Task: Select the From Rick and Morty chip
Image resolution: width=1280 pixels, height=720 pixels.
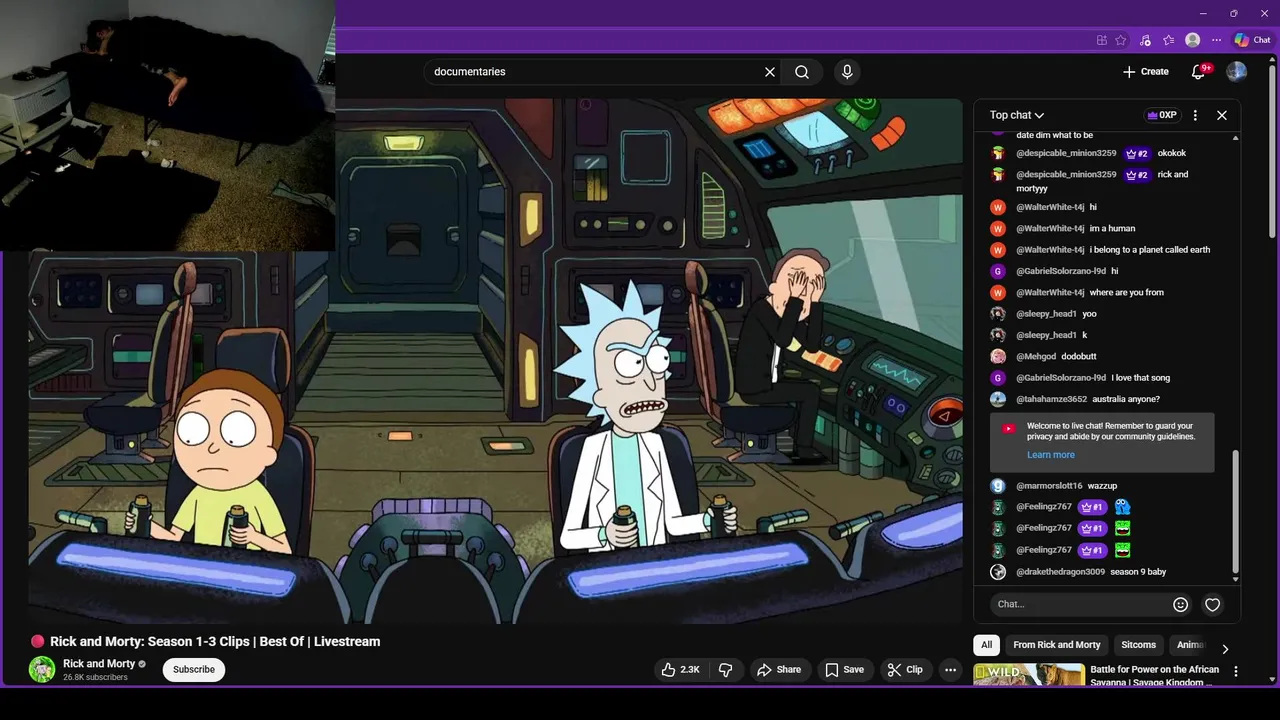Action: point(1056,645)
